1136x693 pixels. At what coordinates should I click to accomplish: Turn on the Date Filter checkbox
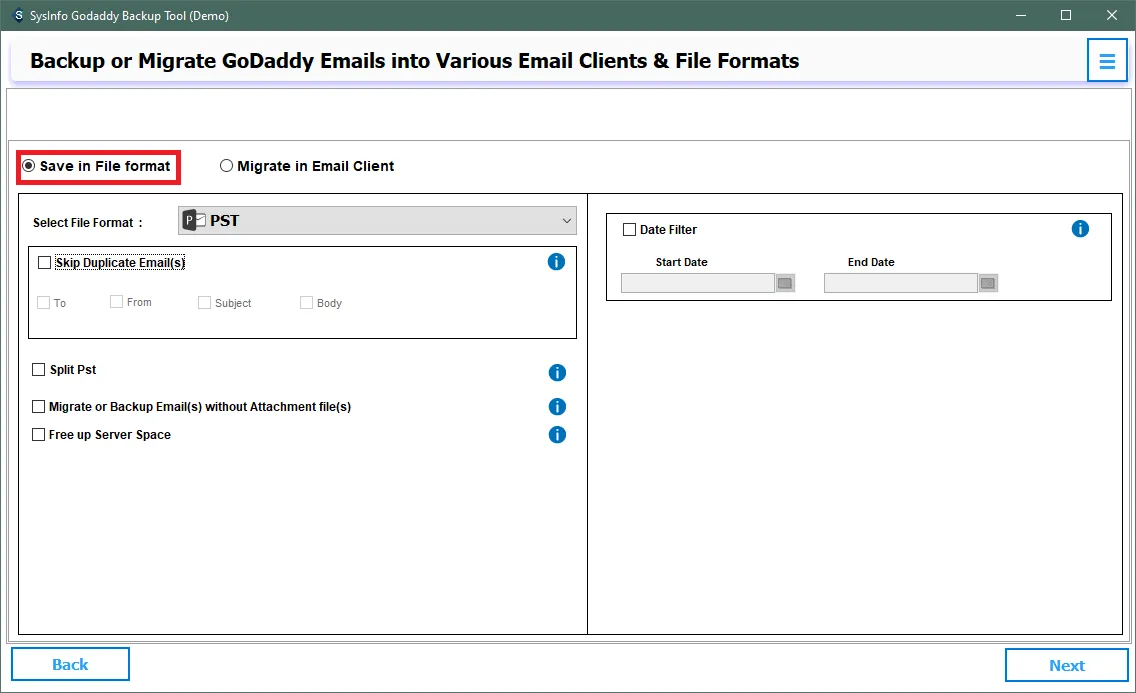click(629, 230)
